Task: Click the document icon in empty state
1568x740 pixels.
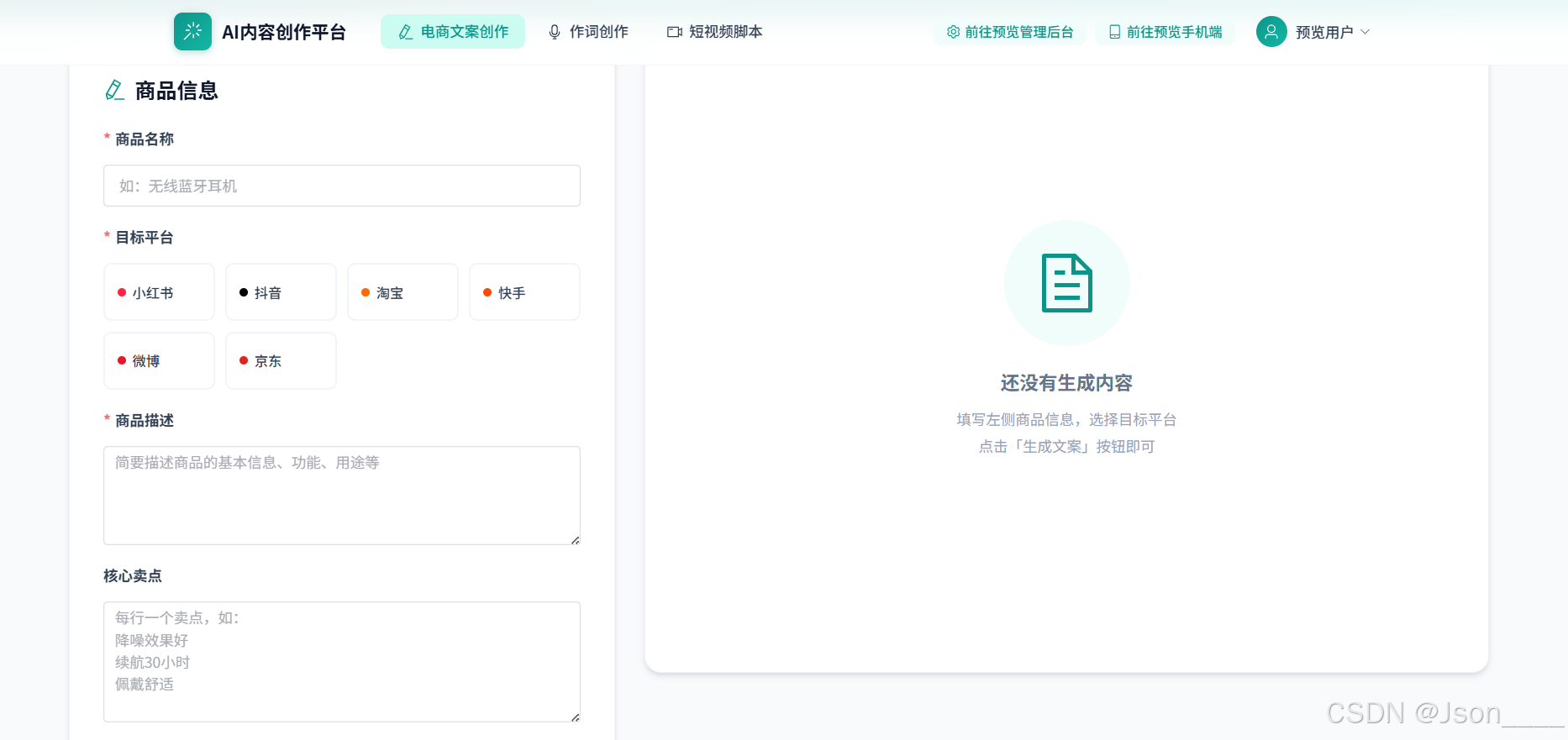Action: tap(1066, 283)
